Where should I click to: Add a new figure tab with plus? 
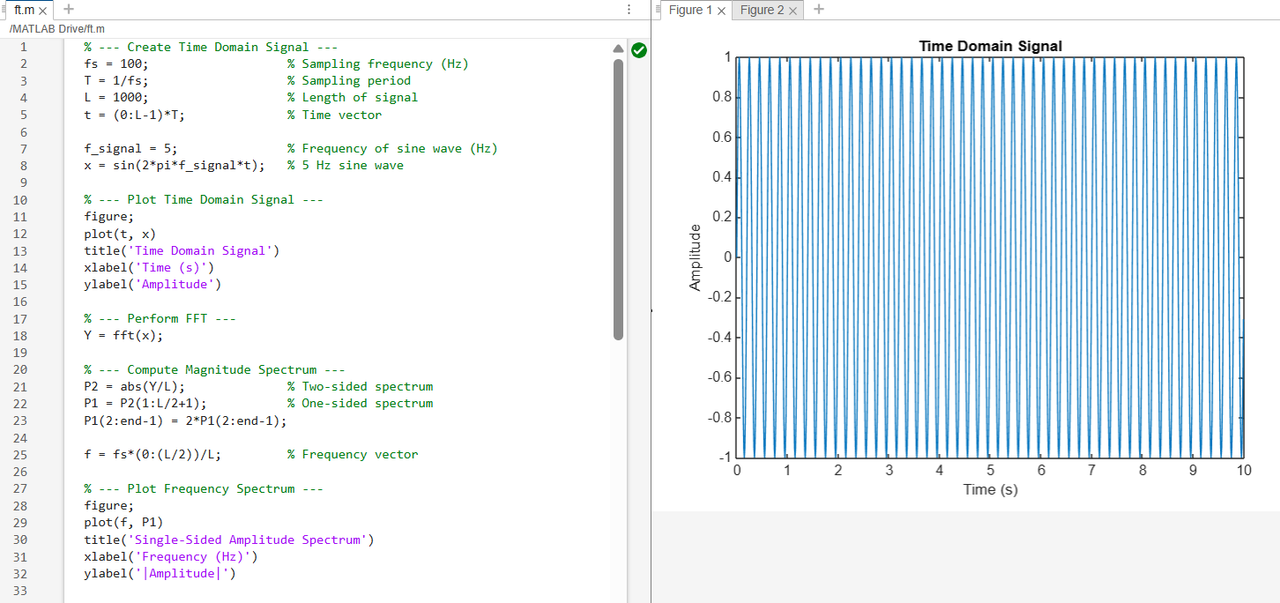pyautogui.click(x=819, y=9)
